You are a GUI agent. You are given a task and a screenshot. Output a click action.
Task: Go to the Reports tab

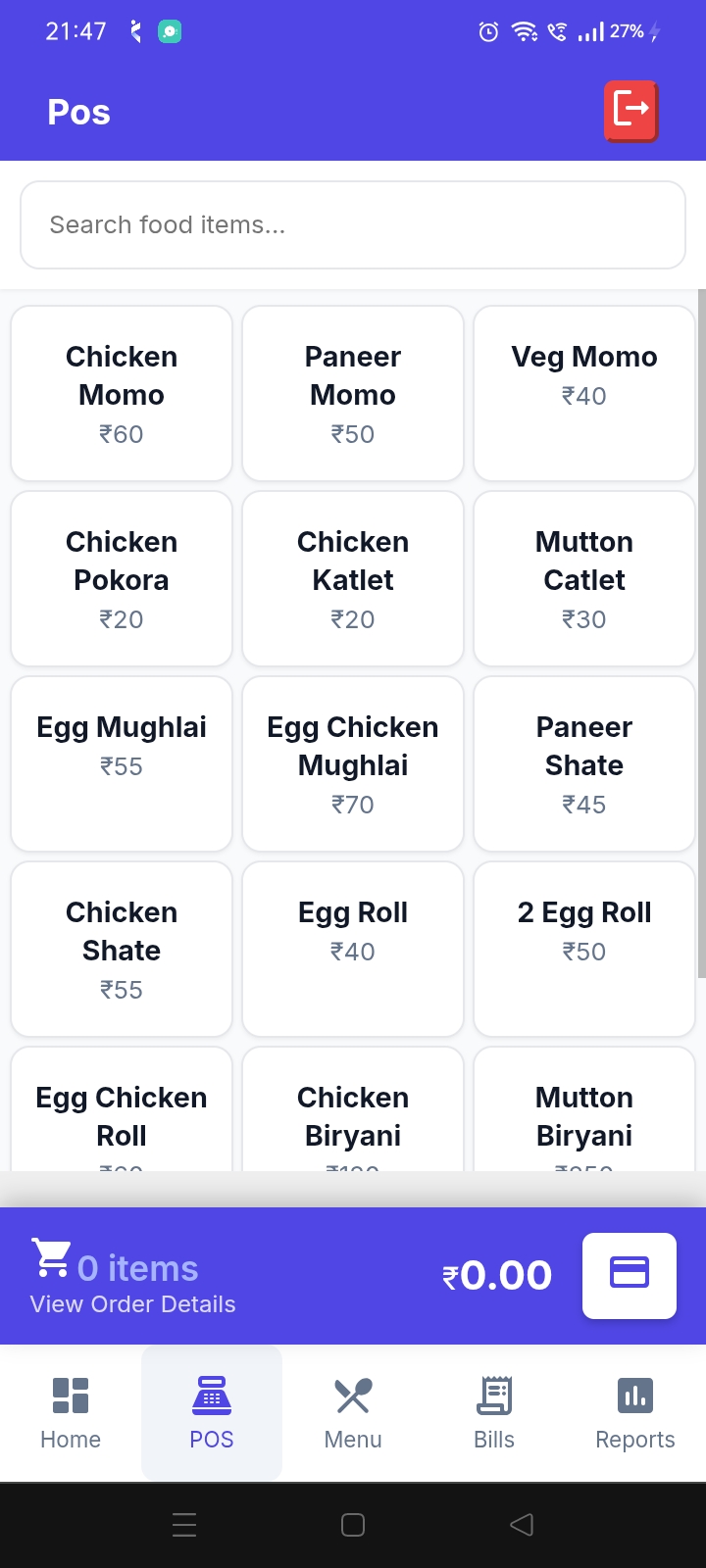coord(635,1412)
